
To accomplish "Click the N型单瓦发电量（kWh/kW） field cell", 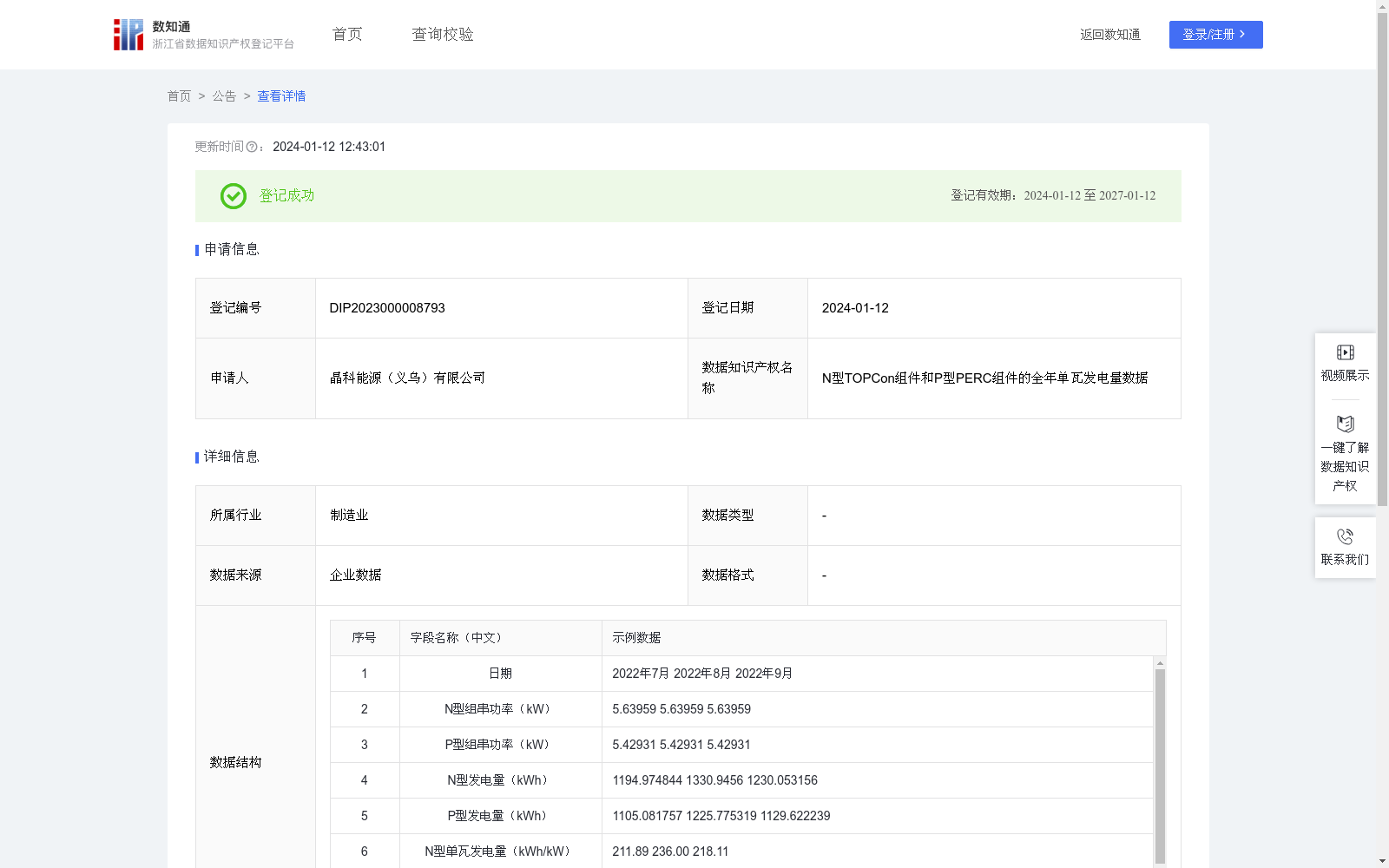I will [501, 852].
